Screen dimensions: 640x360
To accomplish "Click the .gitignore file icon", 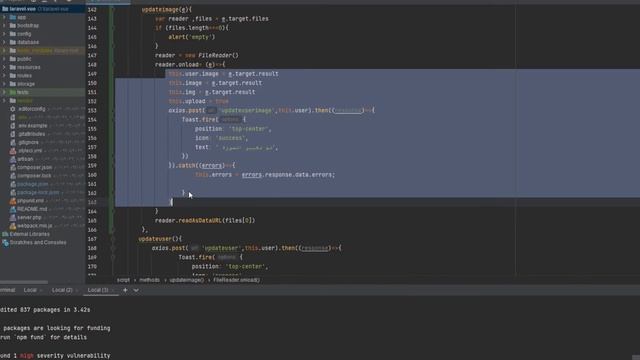I will click(x=13, y=142).
